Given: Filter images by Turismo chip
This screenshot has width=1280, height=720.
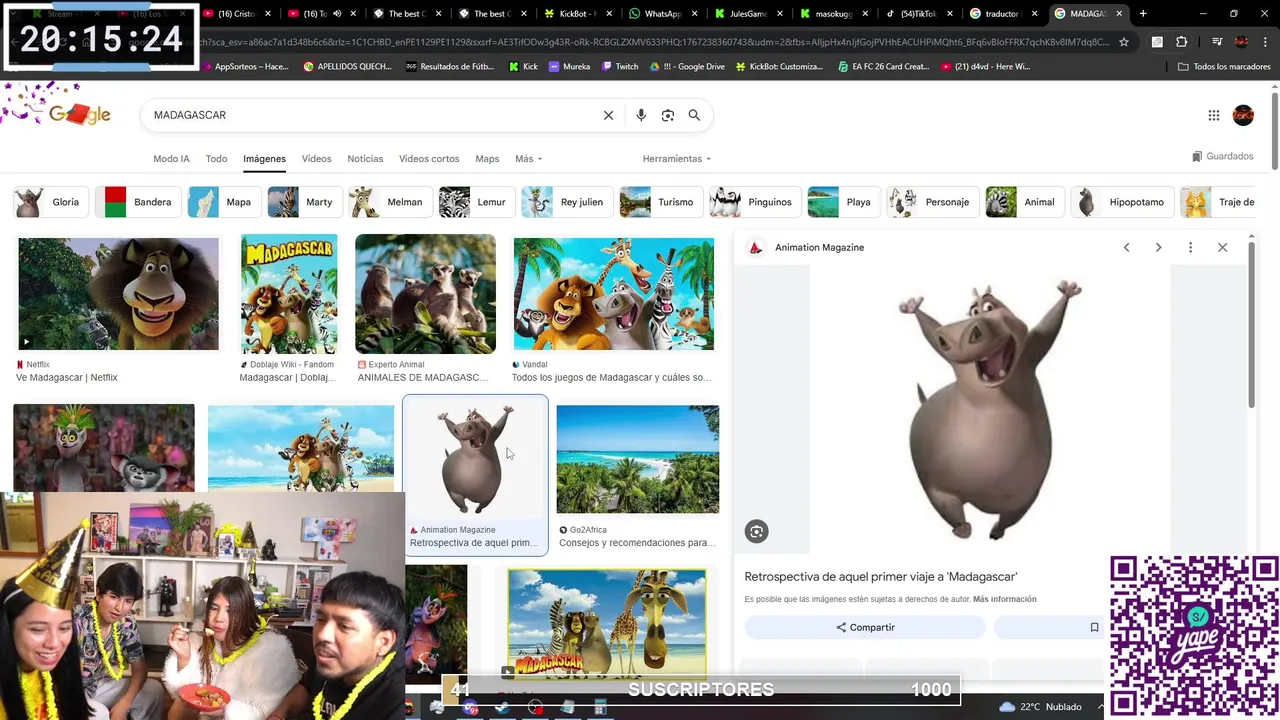Looking at the screenshot, I should click(660, 202).
